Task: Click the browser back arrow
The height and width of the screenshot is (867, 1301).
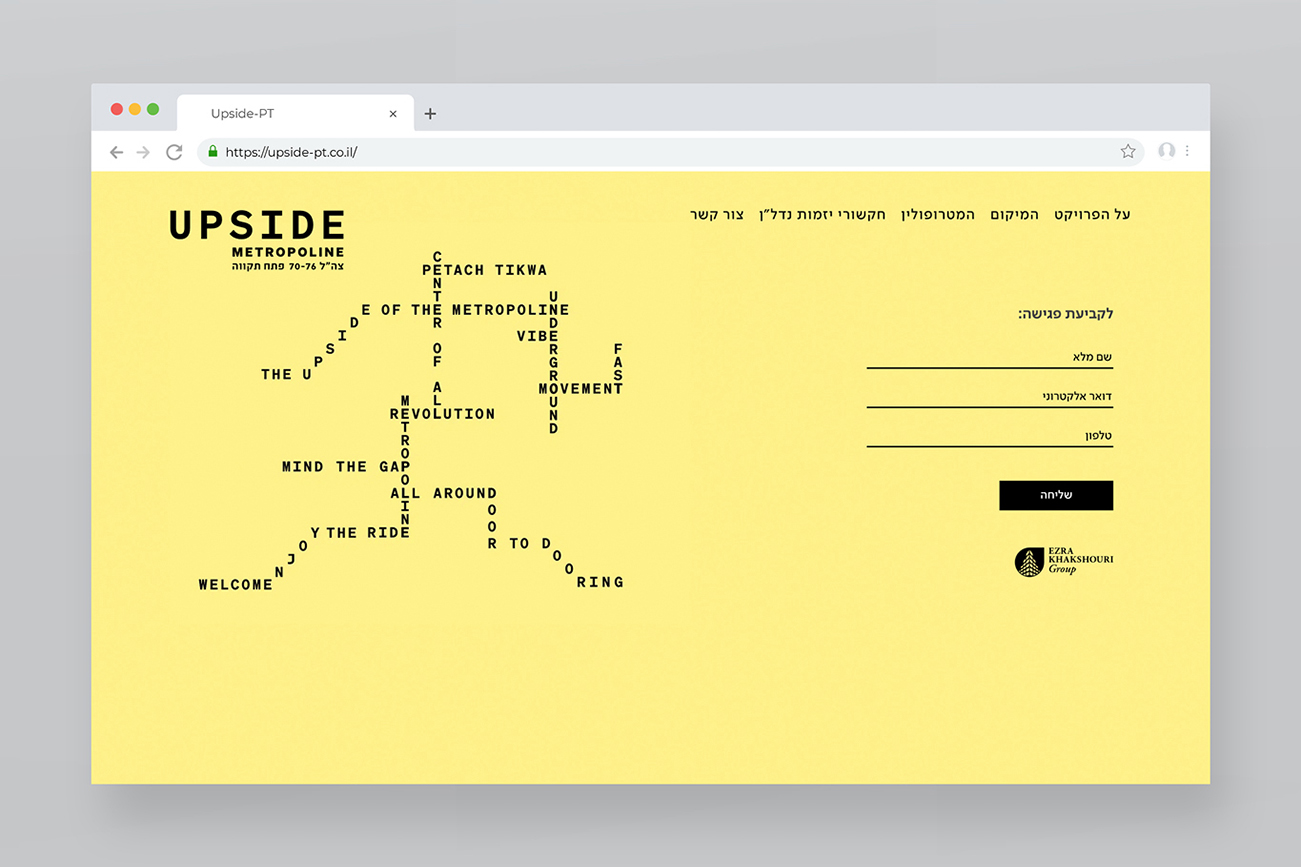Action: (x=116, y=152)
